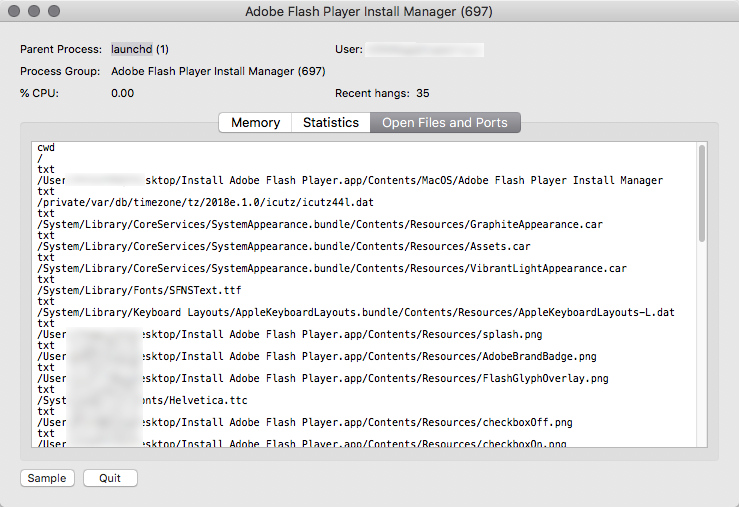Select the Open Files and Ports tab
The height and width of the screenshot is (507, 739).
coord(445,123)
